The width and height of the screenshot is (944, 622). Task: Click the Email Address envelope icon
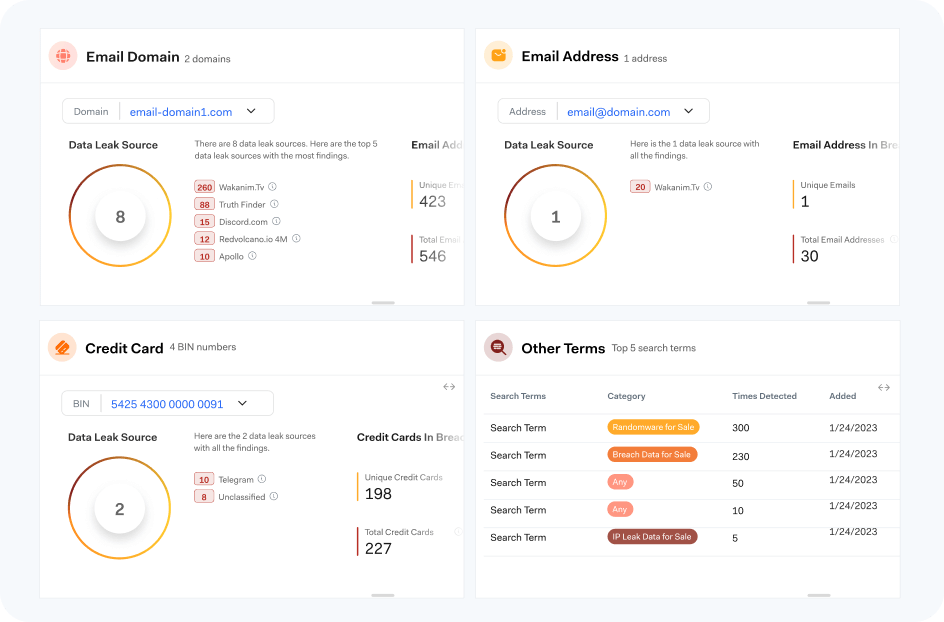498,56
